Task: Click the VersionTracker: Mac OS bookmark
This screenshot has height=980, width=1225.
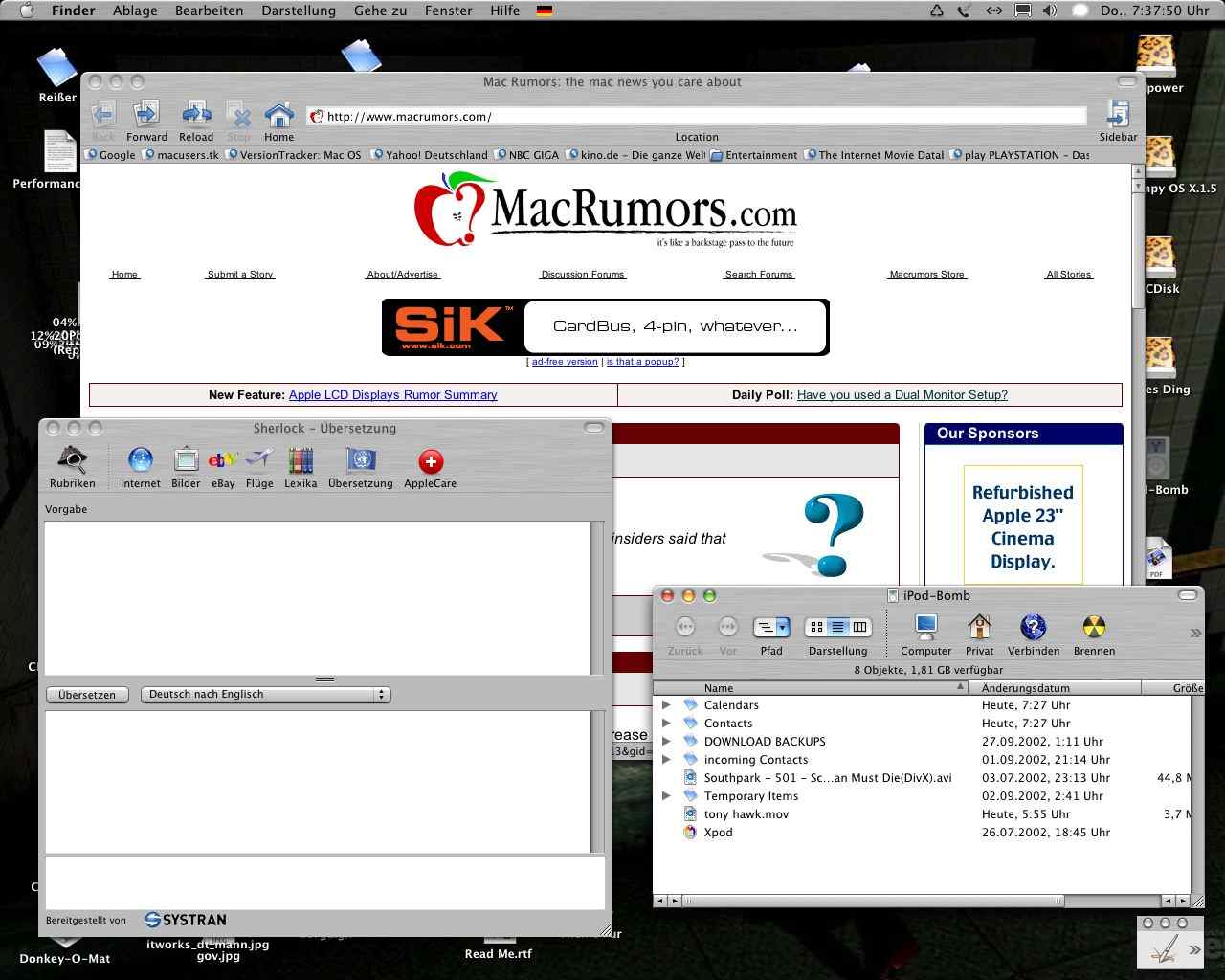Action: point(294,155)
